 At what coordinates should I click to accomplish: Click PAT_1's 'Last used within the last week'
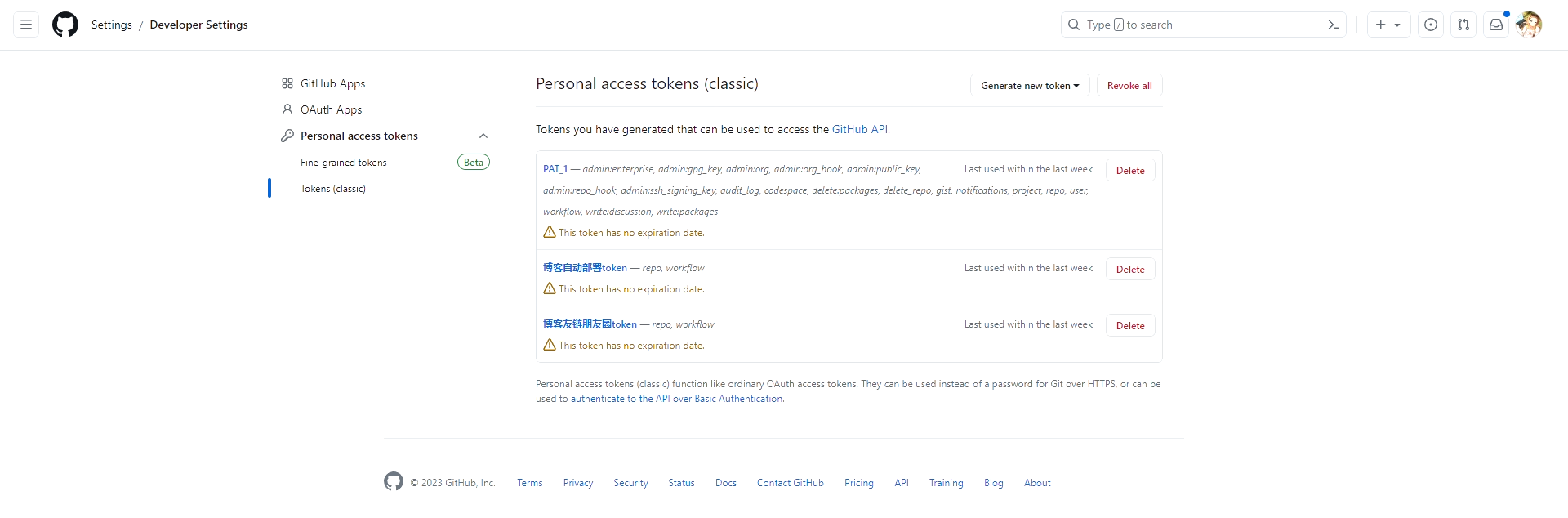(1028, 169)
